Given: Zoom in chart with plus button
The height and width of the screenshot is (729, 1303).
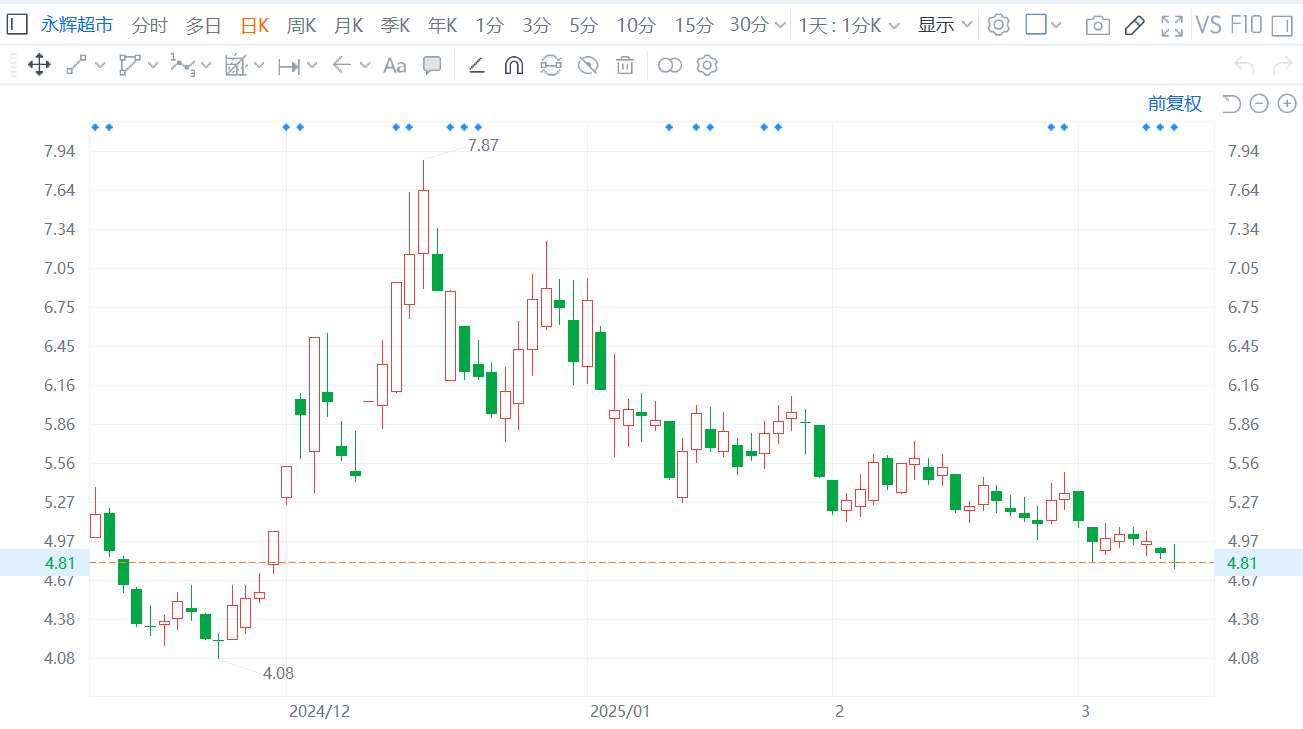Looking at the screenshot, I should pyautogui.click(x=1287, y=103).
